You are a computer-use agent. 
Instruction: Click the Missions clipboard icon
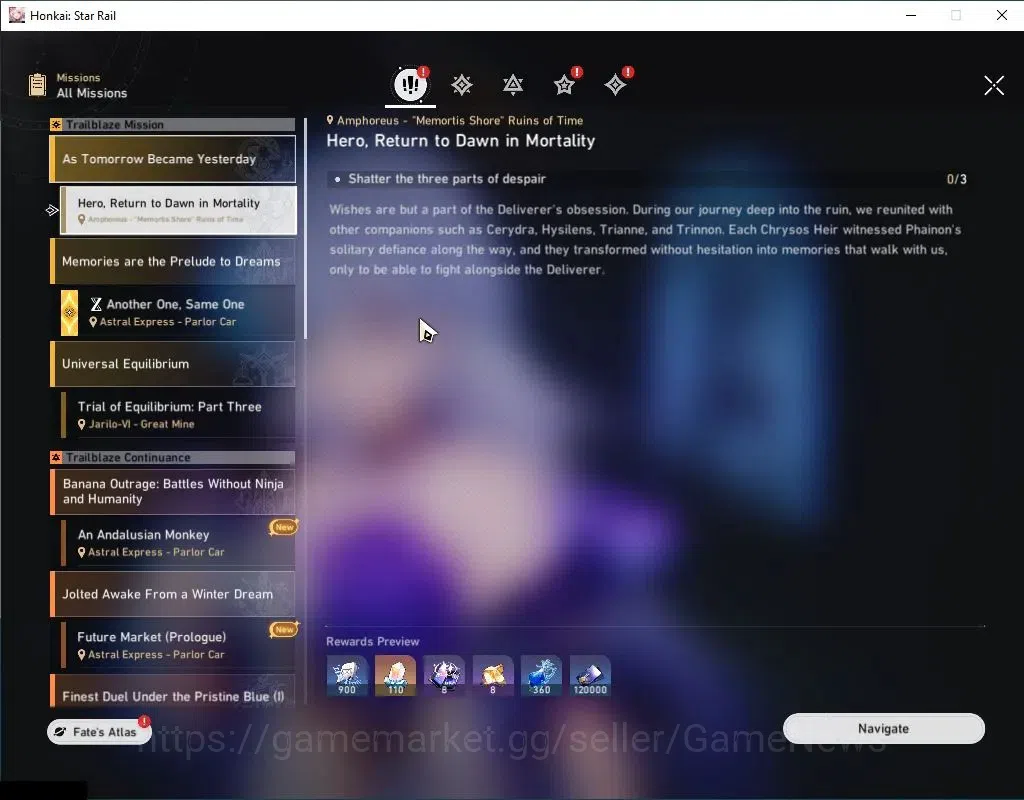click(37, 85)
